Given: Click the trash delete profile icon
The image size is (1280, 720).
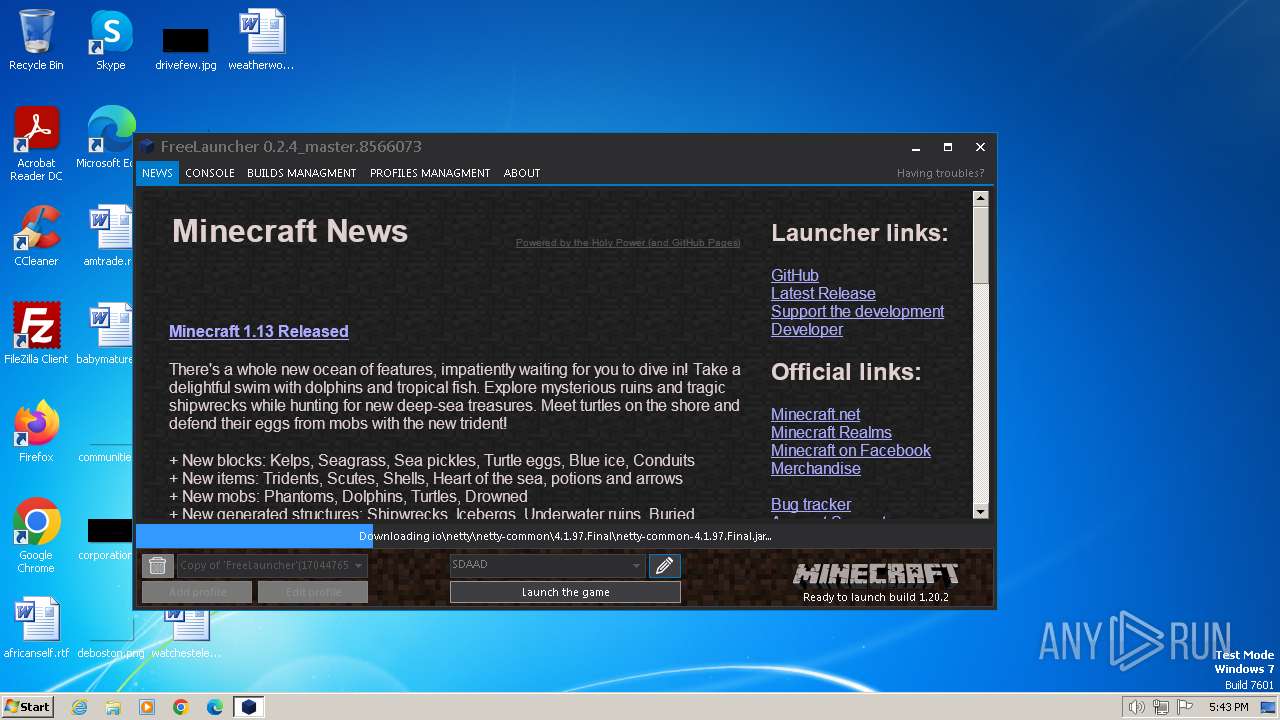Looking at the screenshot, I should coord(157,566).
